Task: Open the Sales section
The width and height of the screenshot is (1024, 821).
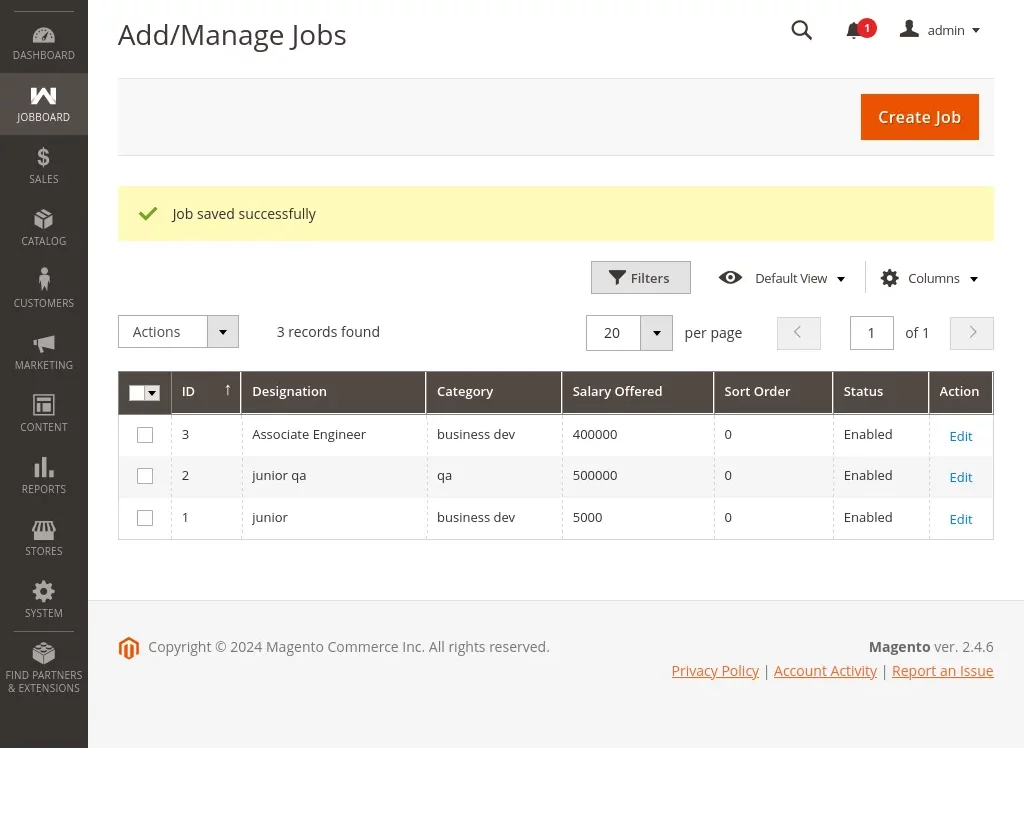Action: 43,165
